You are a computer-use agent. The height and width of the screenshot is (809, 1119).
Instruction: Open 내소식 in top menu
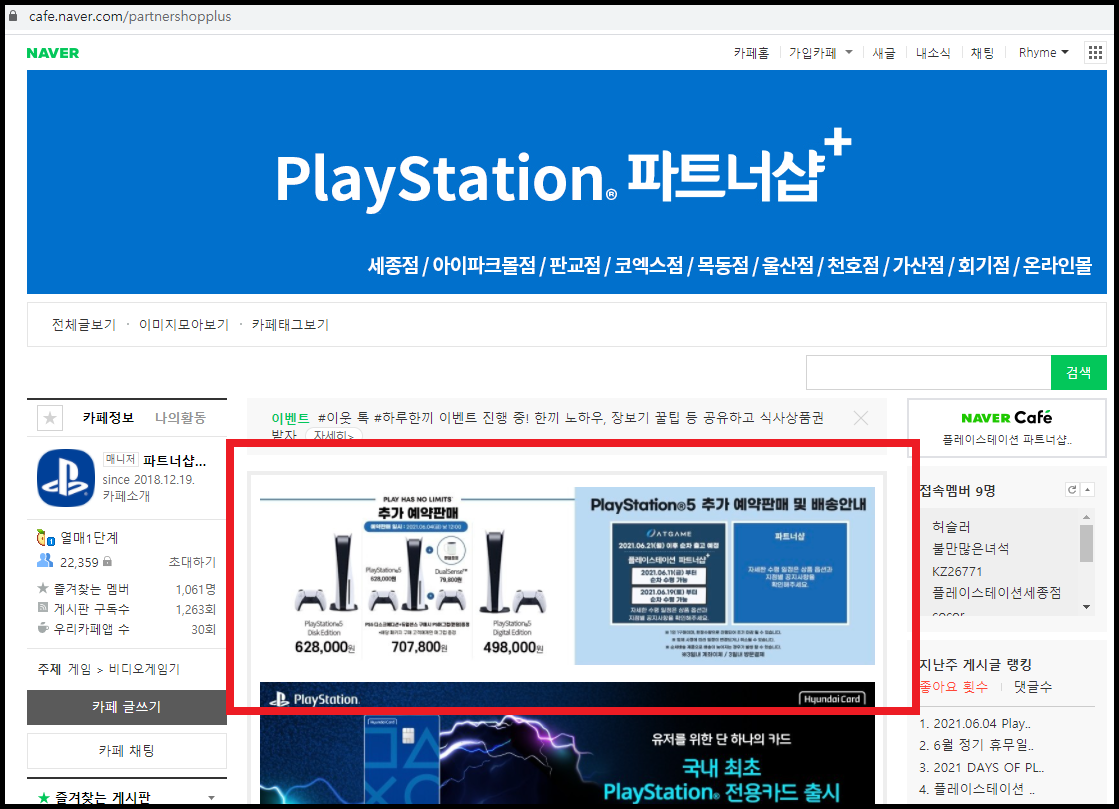(x=933, y=53)
